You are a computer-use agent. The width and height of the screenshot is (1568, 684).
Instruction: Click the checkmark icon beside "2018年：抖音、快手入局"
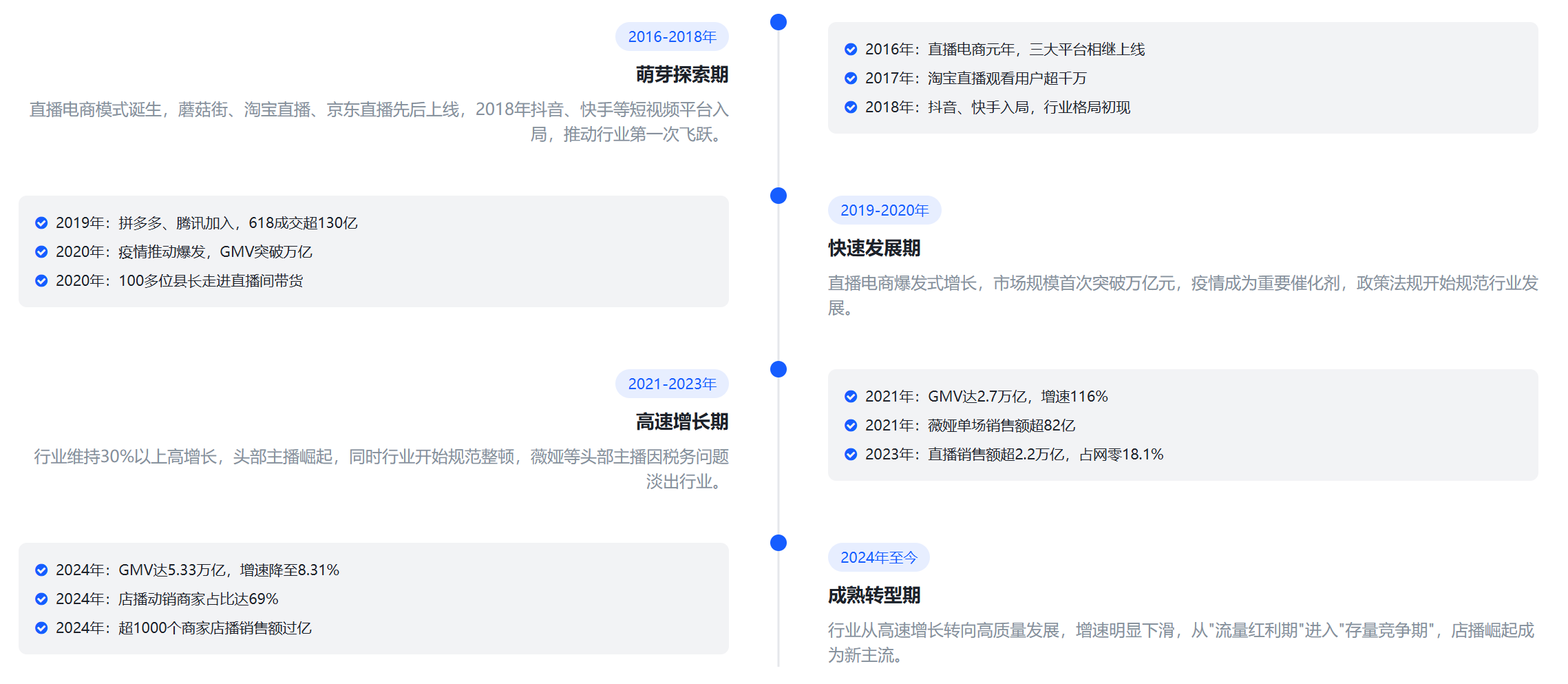(x=850, y=107)
